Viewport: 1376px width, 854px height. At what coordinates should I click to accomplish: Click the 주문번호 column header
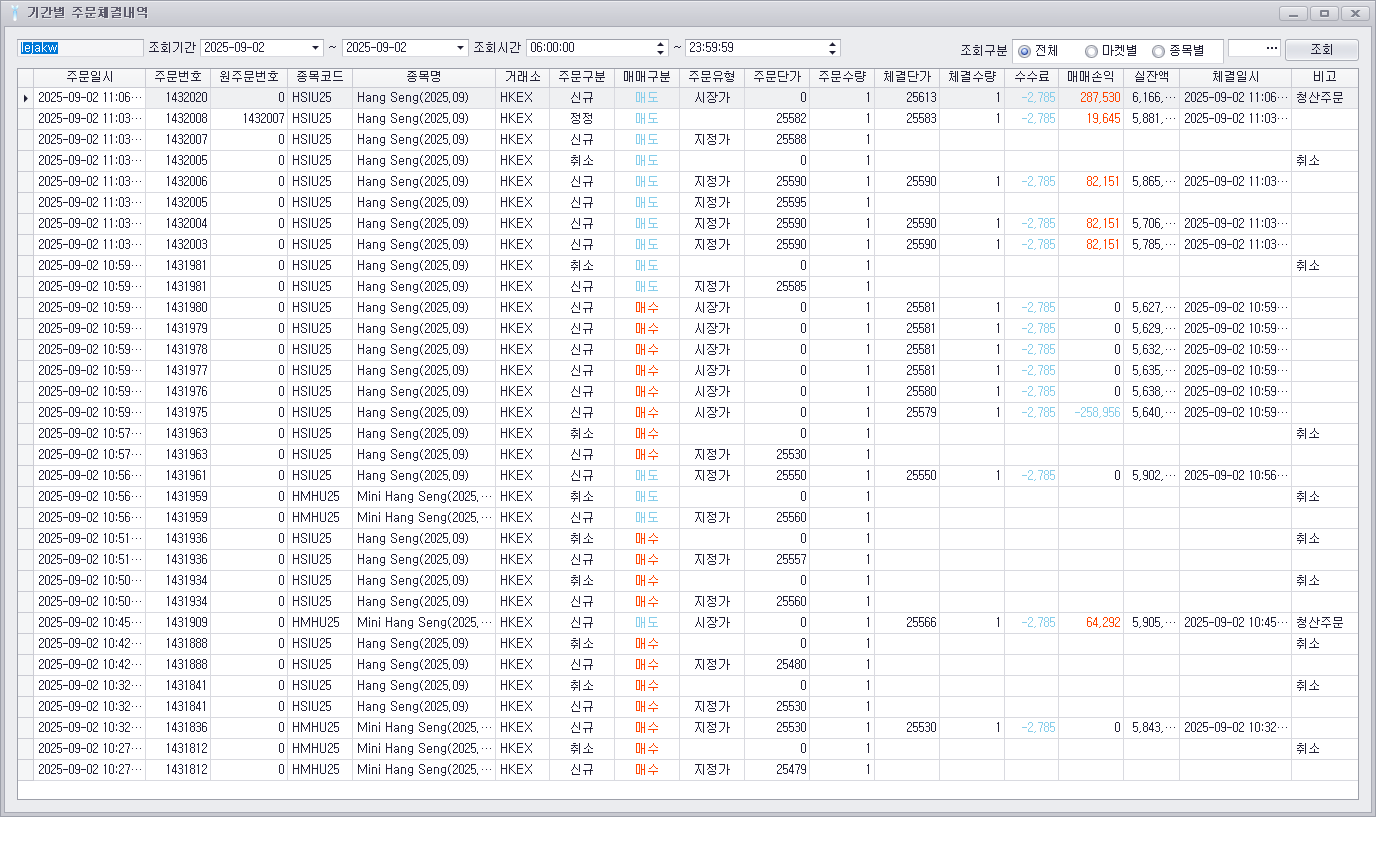pos(178,77)
